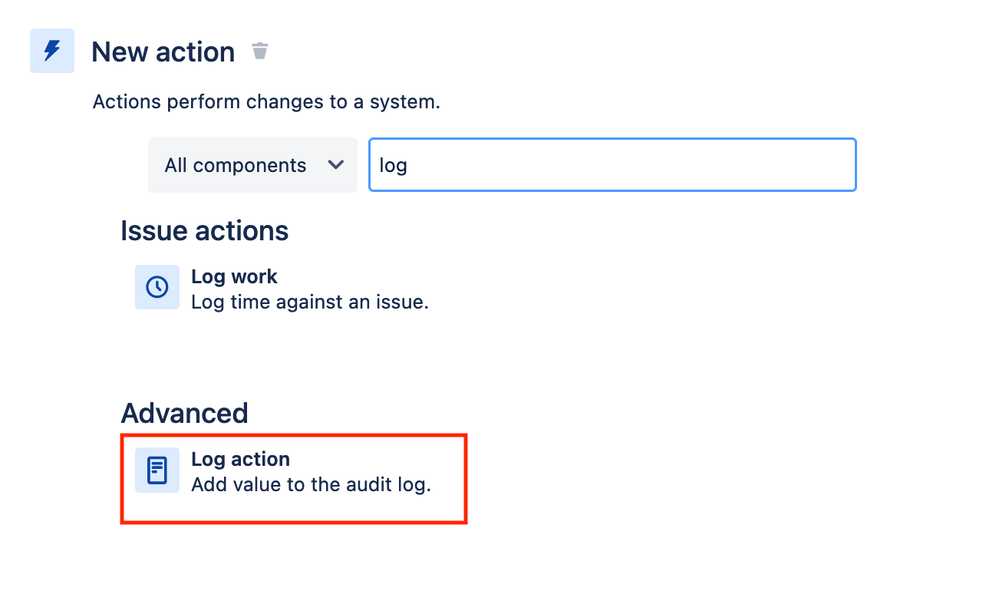Click "Add value to the audit log." description
Viewport: 999px width, 611px height.
(311, 485)
